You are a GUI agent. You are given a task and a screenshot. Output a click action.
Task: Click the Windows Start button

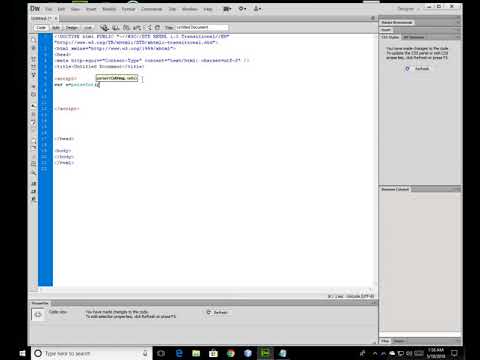(22, 353)
